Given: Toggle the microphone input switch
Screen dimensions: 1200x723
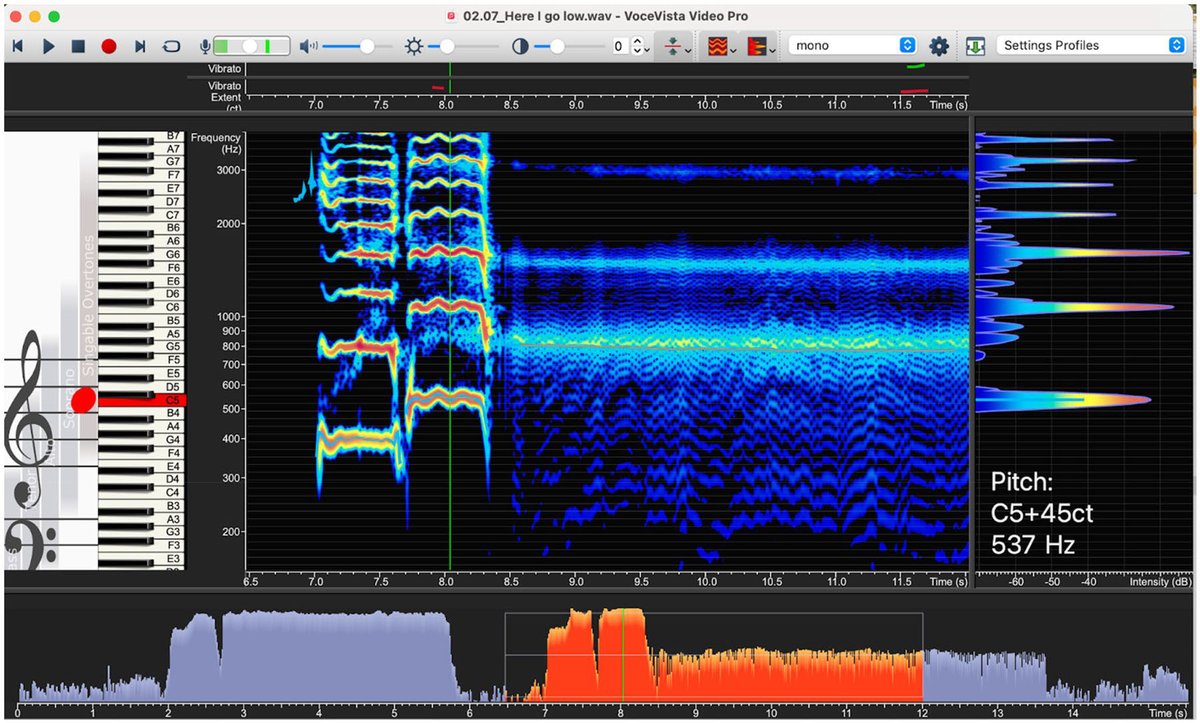Looking at the screenshot, I should (x=251, y=46).
